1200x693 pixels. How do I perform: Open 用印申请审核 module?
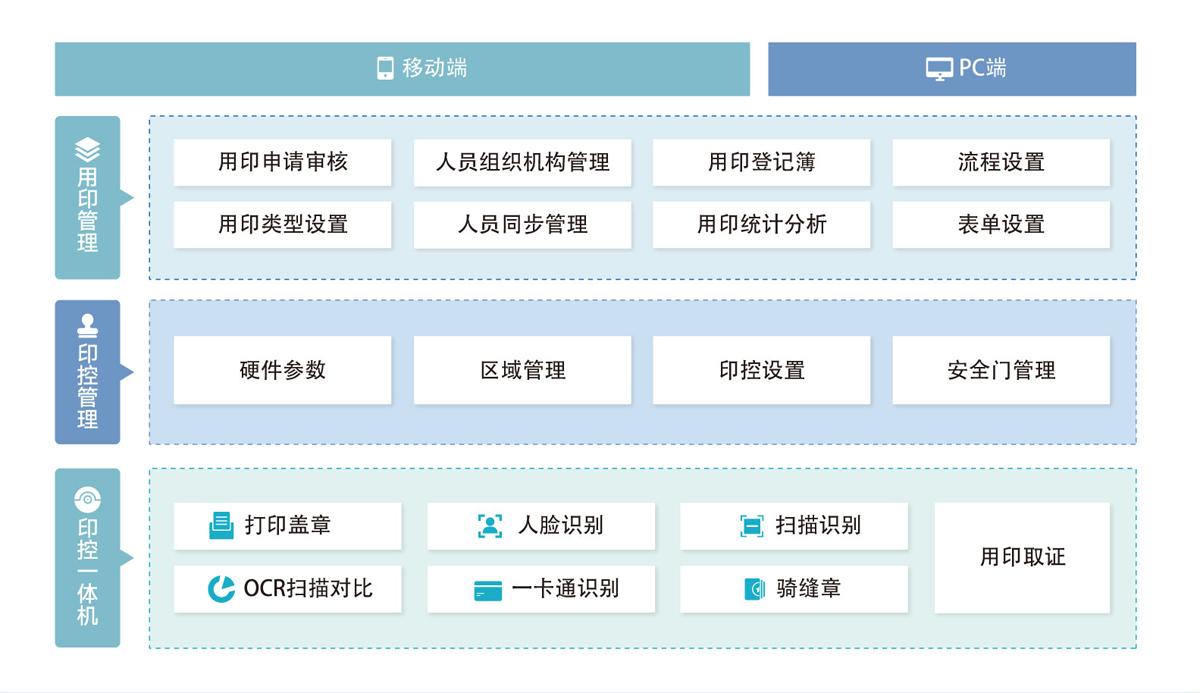coord(282,162)
